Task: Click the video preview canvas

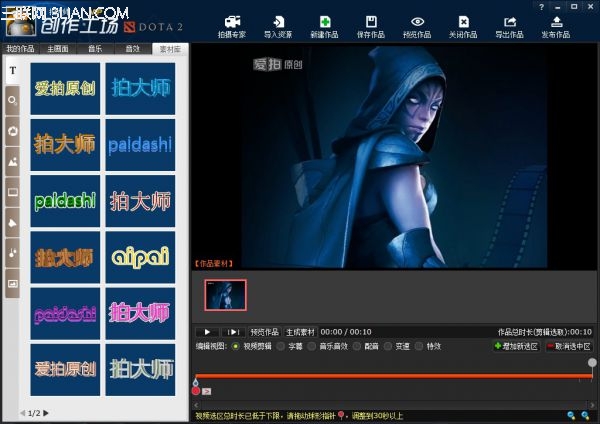Action: click(394, 157)
